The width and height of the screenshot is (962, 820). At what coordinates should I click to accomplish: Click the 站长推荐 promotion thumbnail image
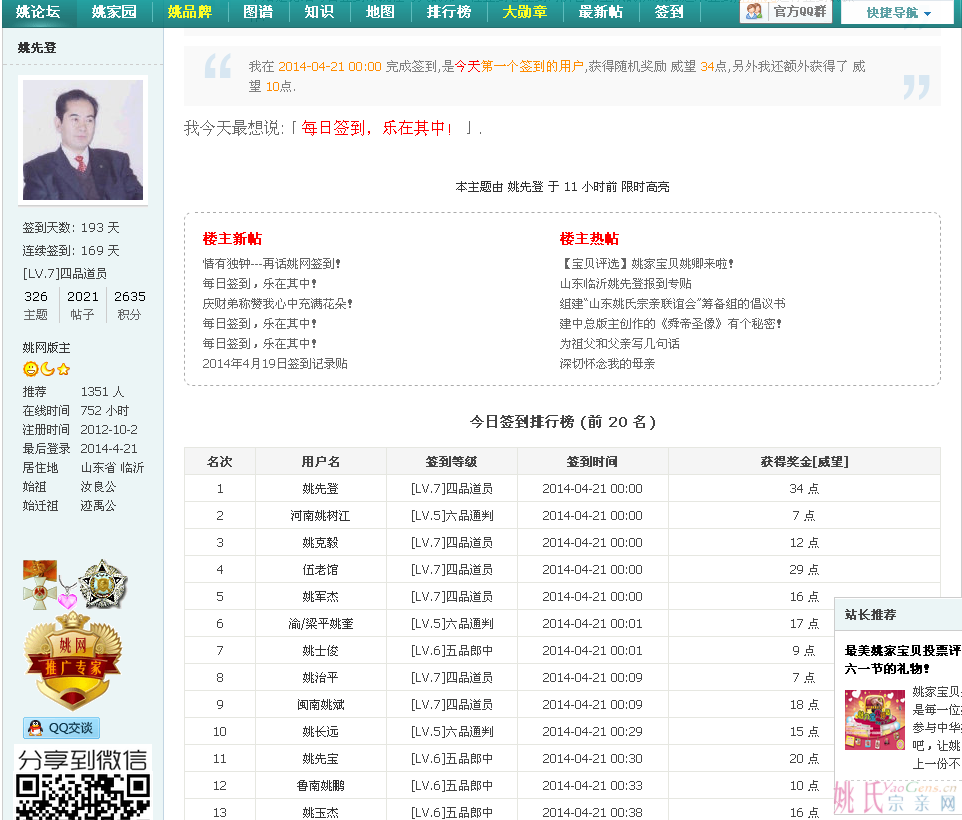874,720
